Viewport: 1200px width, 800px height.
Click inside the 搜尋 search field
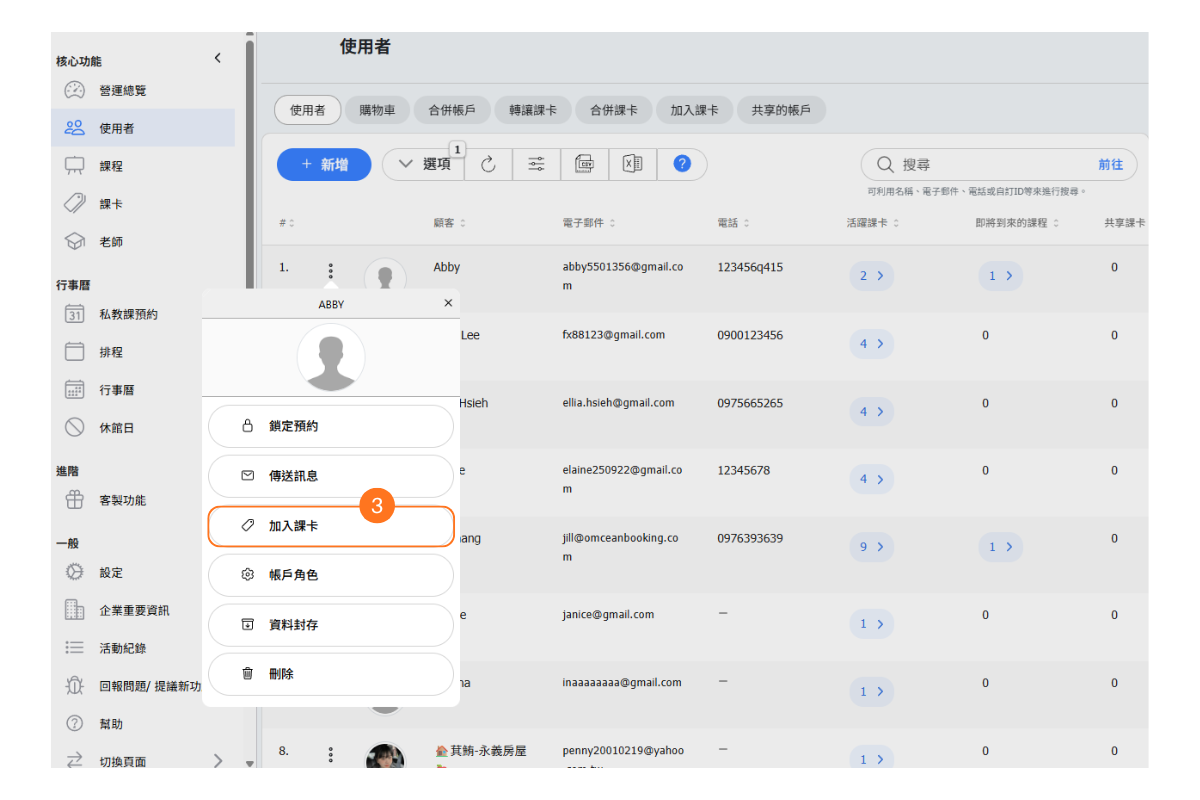coord(990,165)
